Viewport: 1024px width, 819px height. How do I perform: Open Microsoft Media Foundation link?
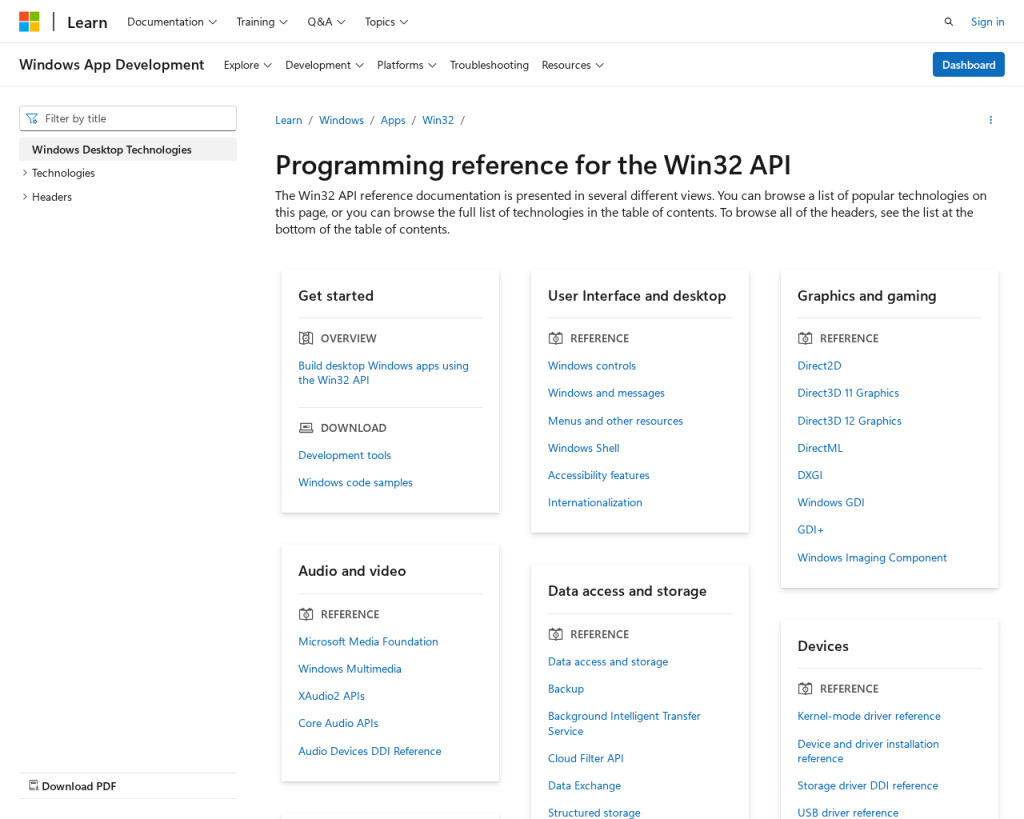pyautogui.click(x=368, y=641)
